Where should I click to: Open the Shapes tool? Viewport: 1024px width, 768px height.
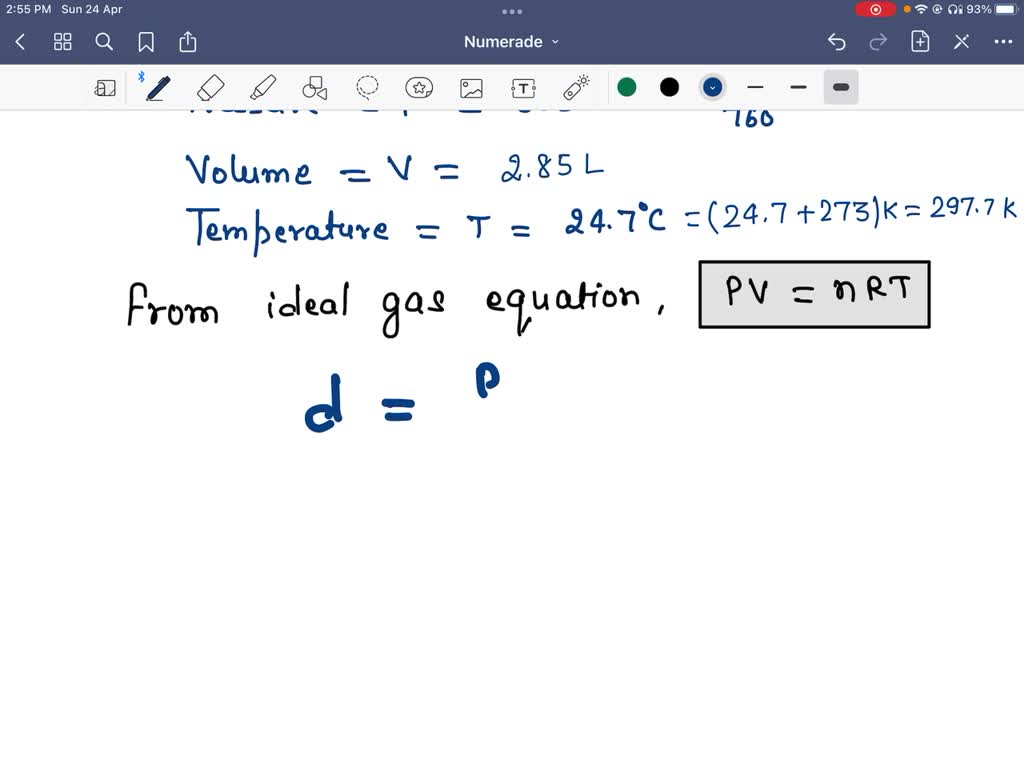coord(315,87)
